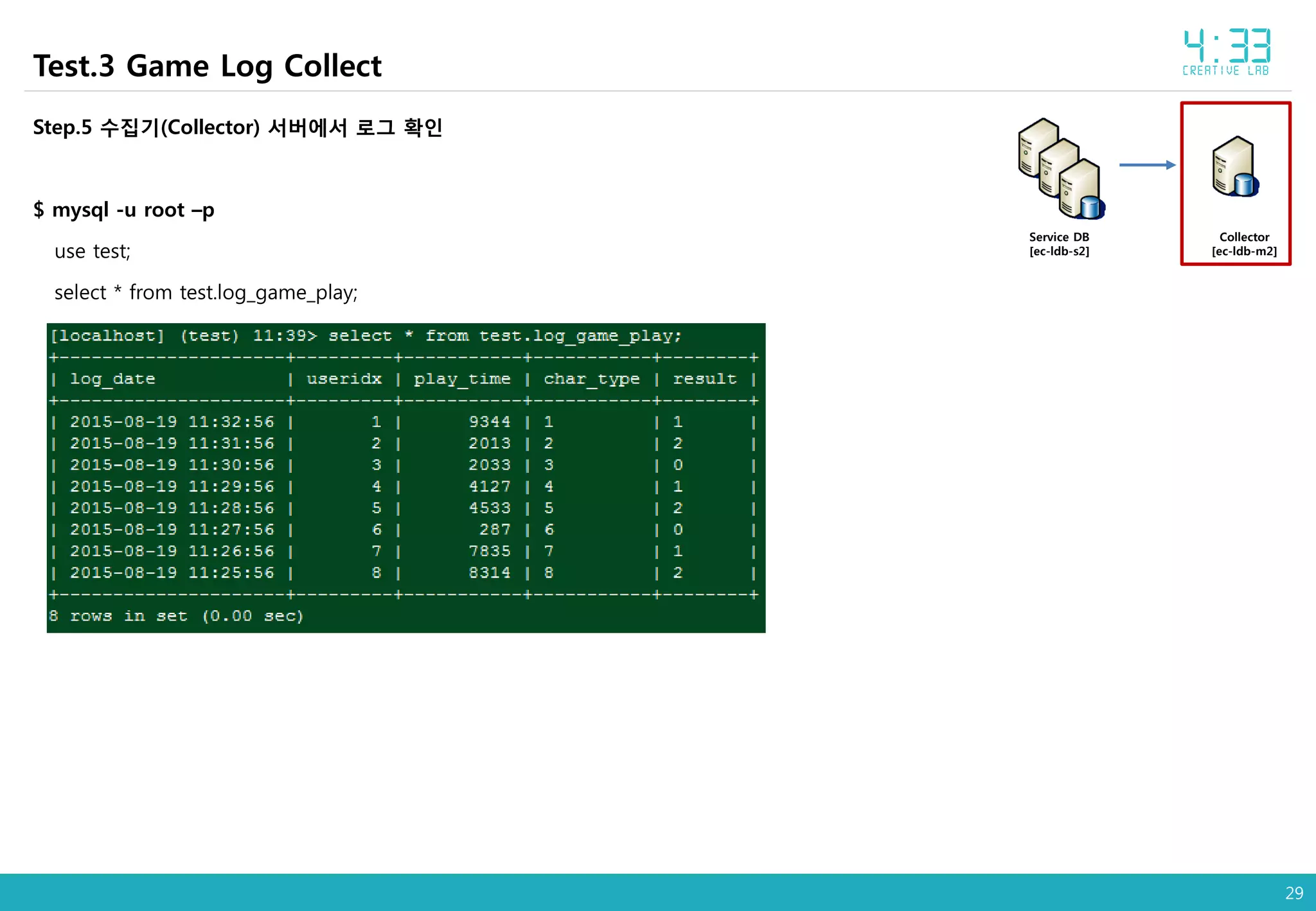This screenshot has height=911, width=1316.
Task: Click the 'use test;' line
Action: click(93, 251)
